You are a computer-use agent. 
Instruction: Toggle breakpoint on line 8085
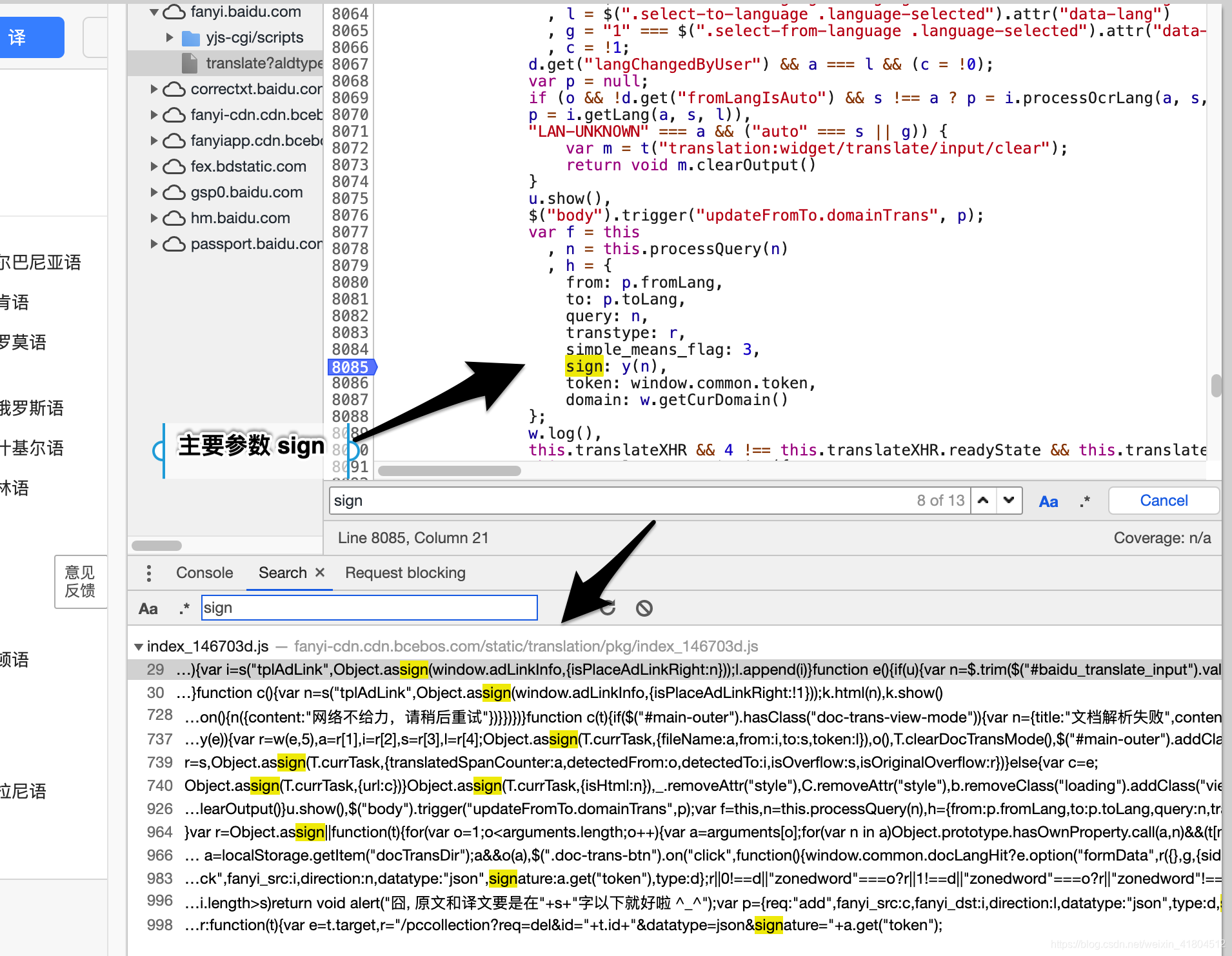click(350, 367)
